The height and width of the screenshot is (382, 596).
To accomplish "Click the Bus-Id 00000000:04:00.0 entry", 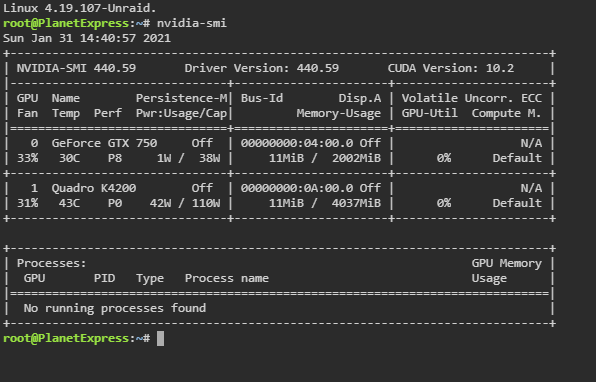I will (297, 143).
